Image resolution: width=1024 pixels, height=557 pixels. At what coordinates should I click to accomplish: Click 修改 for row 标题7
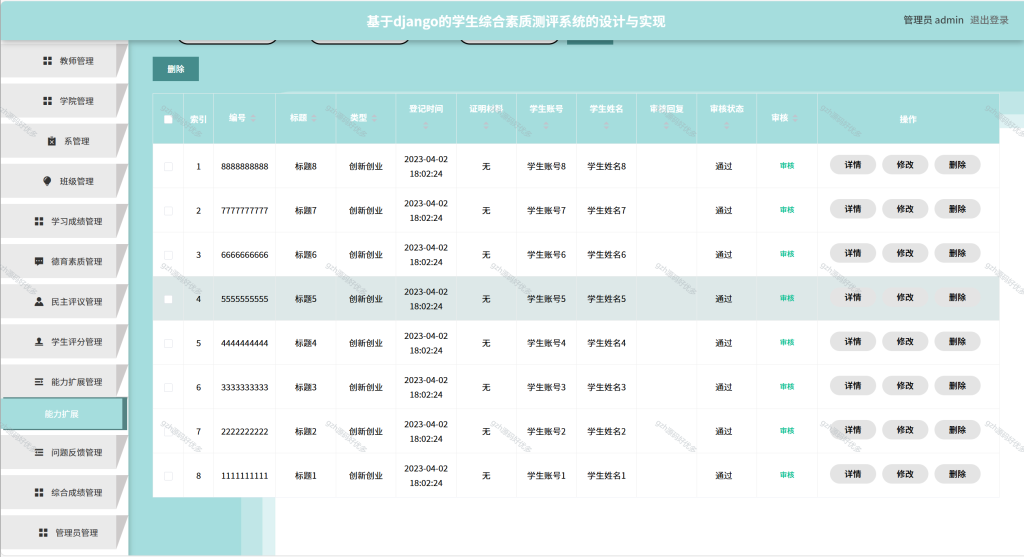click(905, 209)
